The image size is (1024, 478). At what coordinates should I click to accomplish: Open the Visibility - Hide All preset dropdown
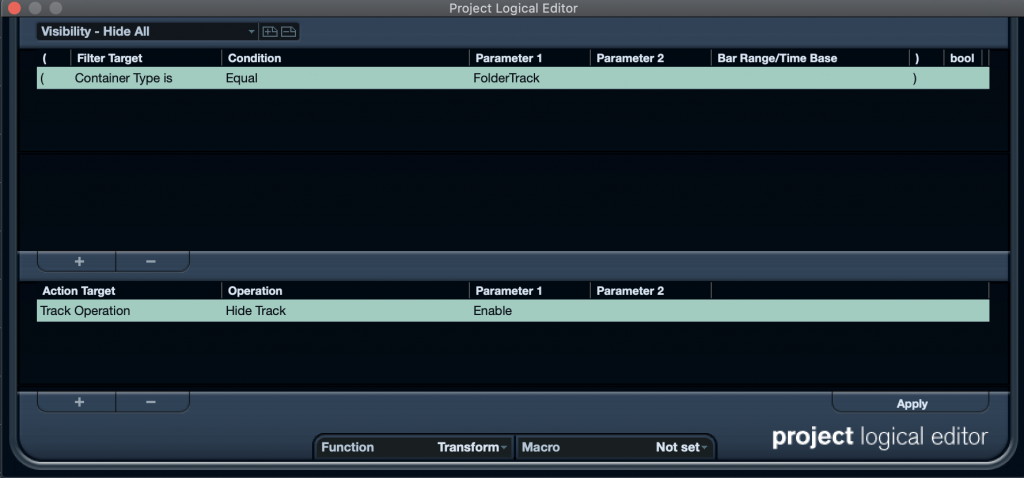pos(148,31)
